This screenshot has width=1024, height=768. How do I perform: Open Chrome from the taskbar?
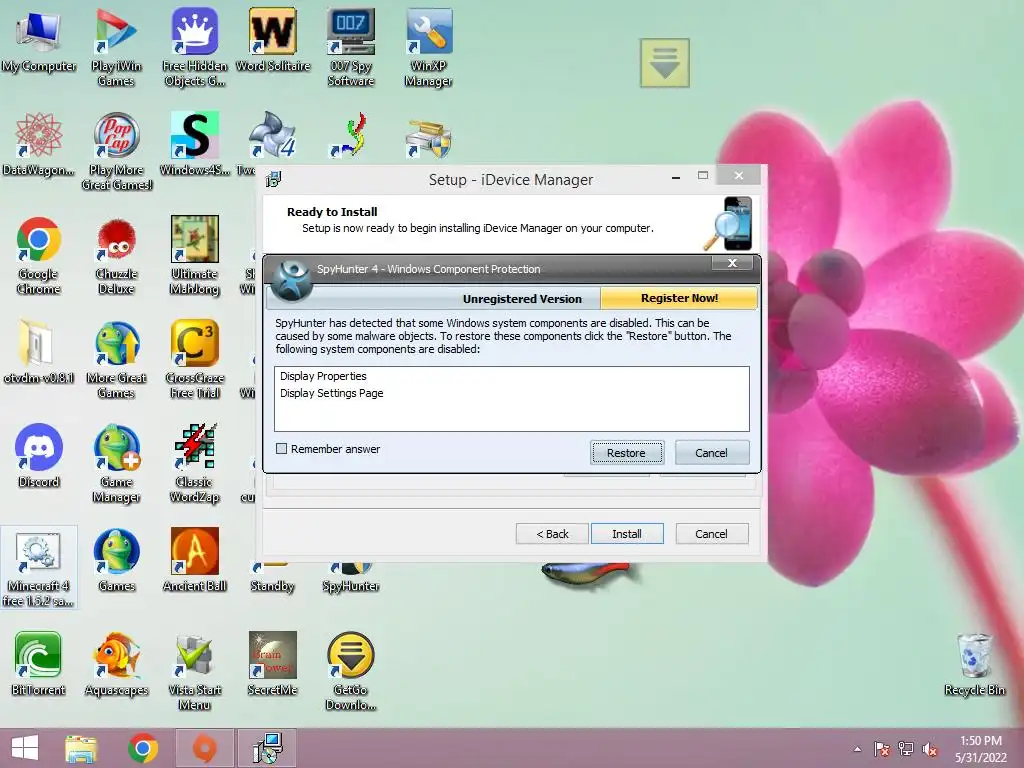(142, 748)
